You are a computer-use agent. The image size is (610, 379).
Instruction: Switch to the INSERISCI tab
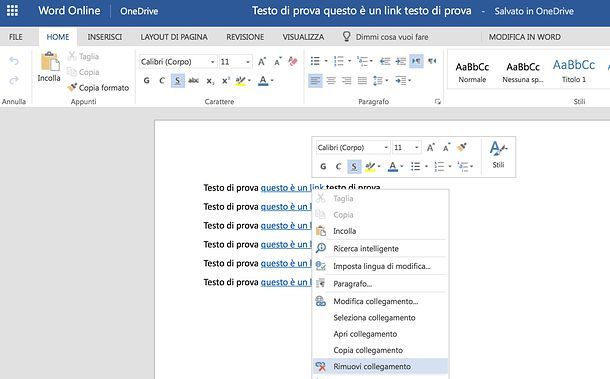click(105, 37)
